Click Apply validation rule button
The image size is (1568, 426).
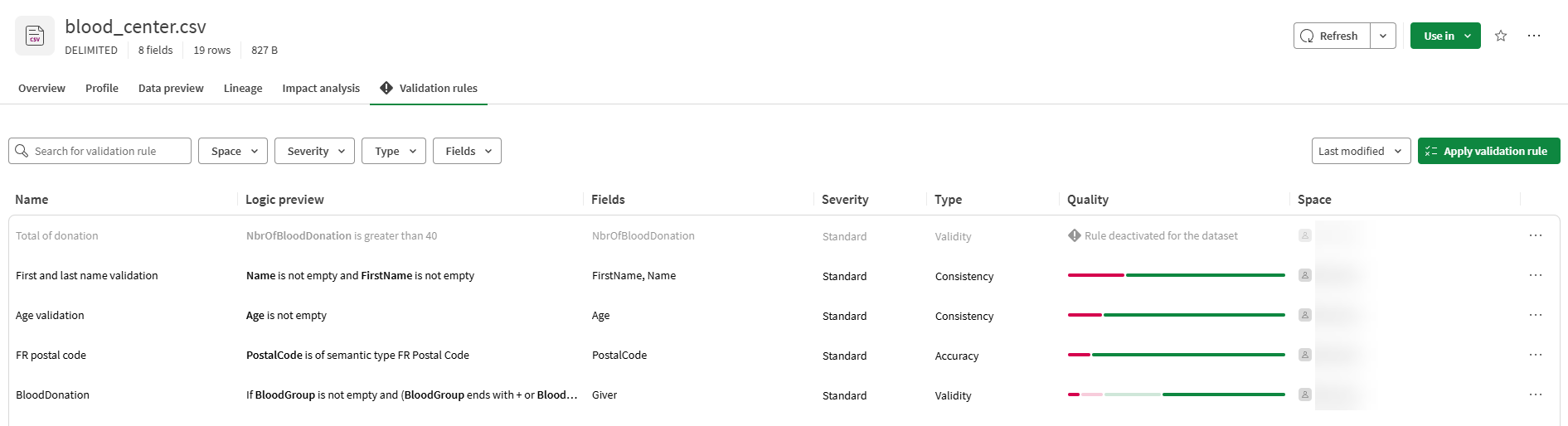tap(1488, 151)
